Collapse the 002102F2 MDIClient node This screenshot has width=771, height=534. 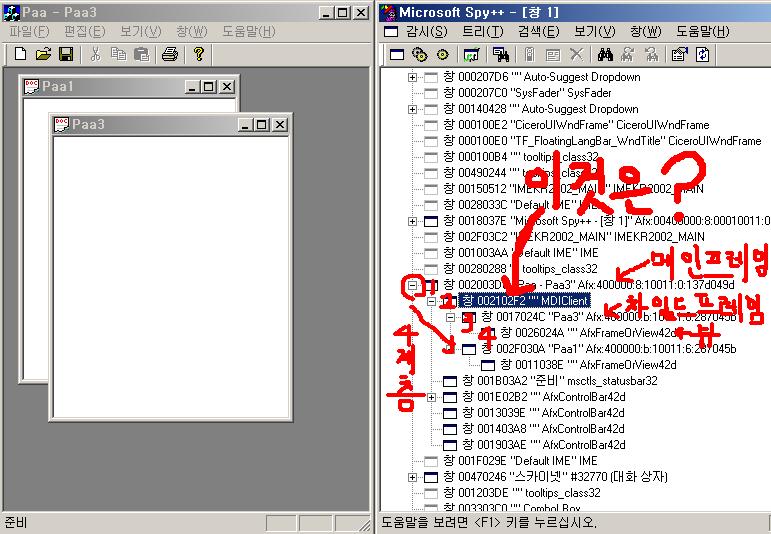(x=431, y=301)
